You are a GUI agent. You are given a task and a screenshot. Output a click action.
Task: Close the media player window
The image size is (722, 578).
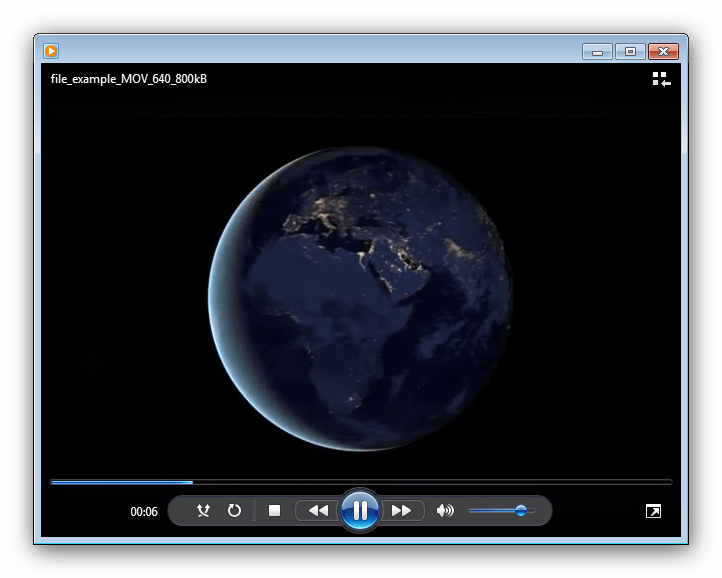point(664,52)
